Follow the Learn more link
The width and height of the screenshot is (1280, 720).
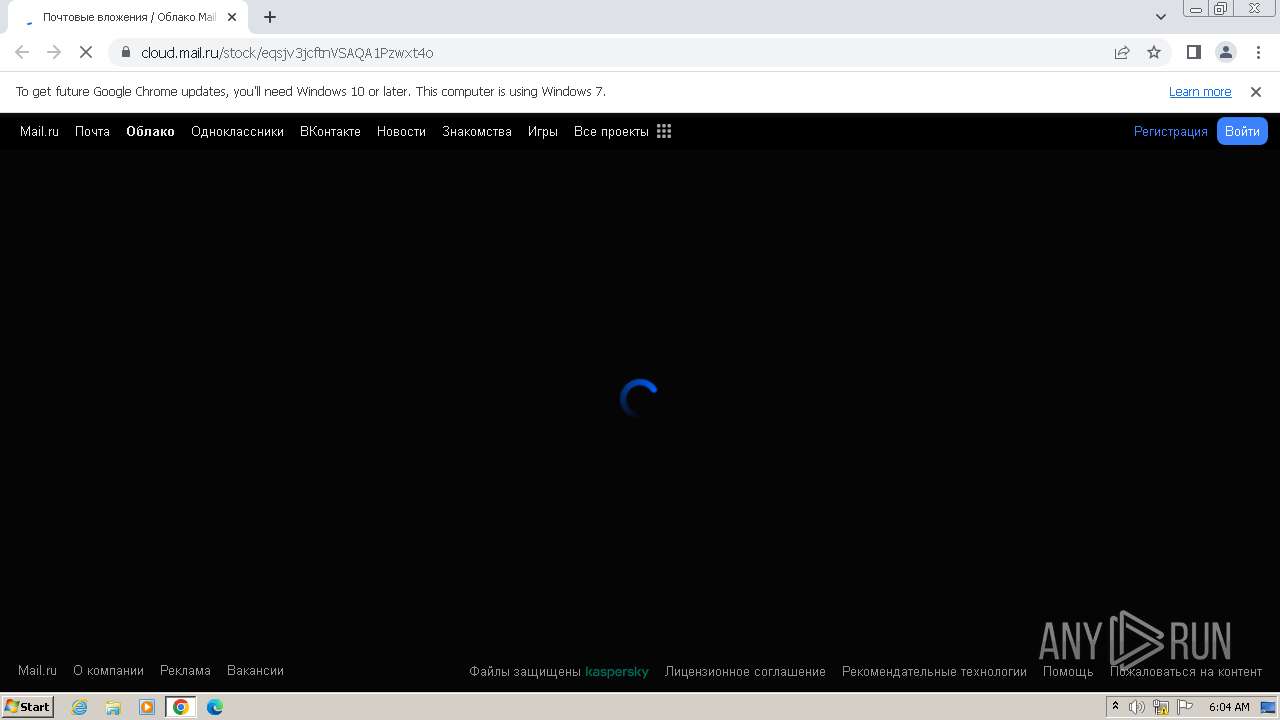point(1200,91)
